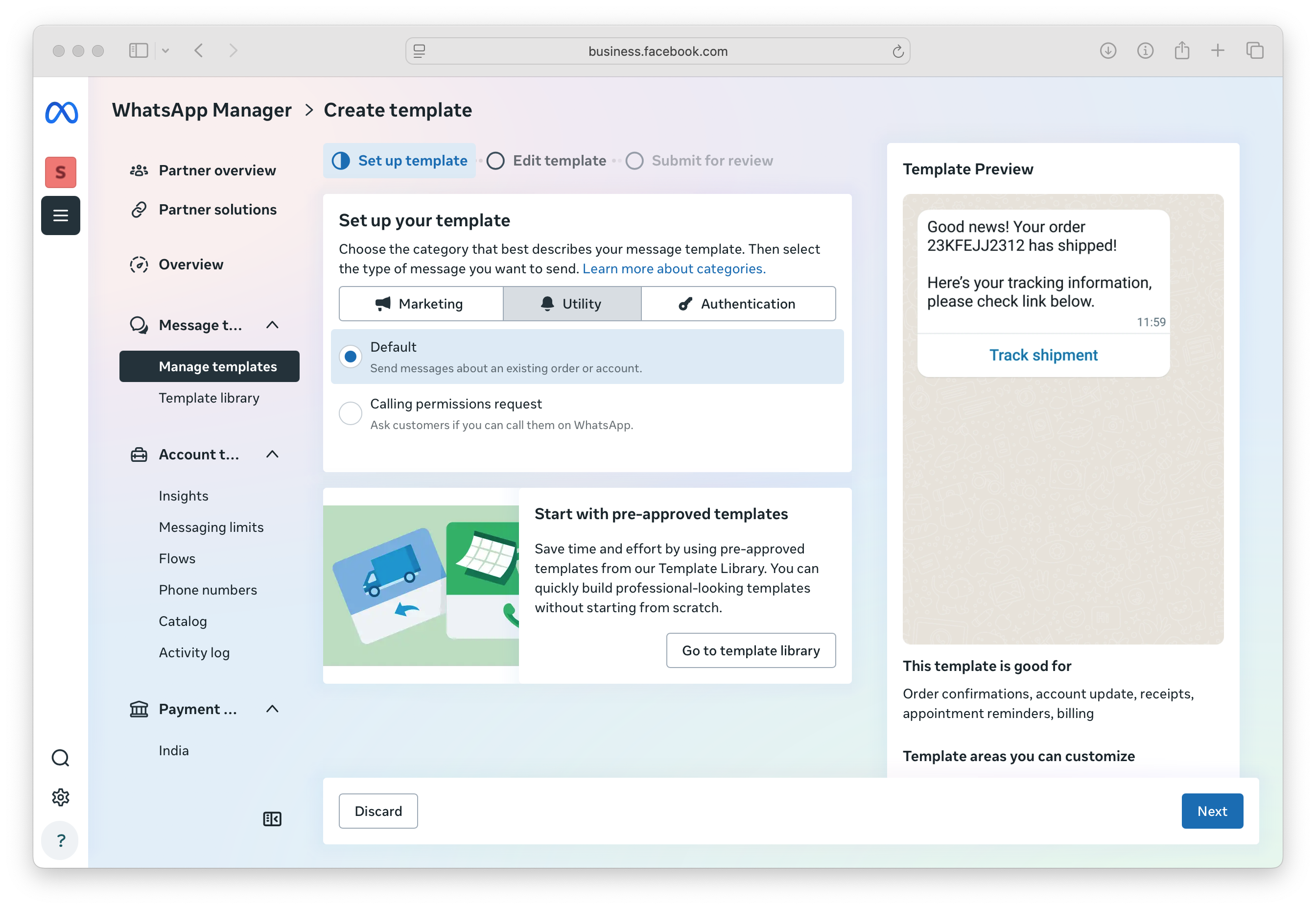The width and height of the screenshot is (1316, 909).
Task: Click the website settings icon in address bar
Action: pos(420,51)
